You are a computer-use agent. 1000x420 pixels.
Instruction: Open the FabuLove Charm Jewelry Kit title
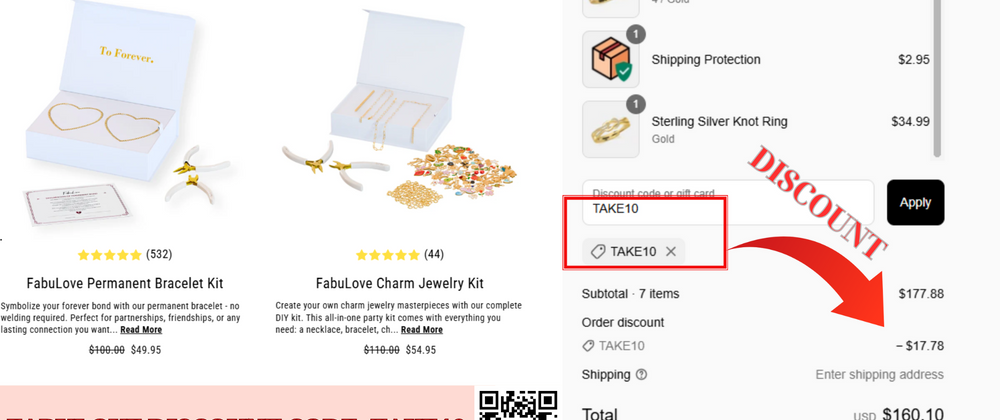399,283
